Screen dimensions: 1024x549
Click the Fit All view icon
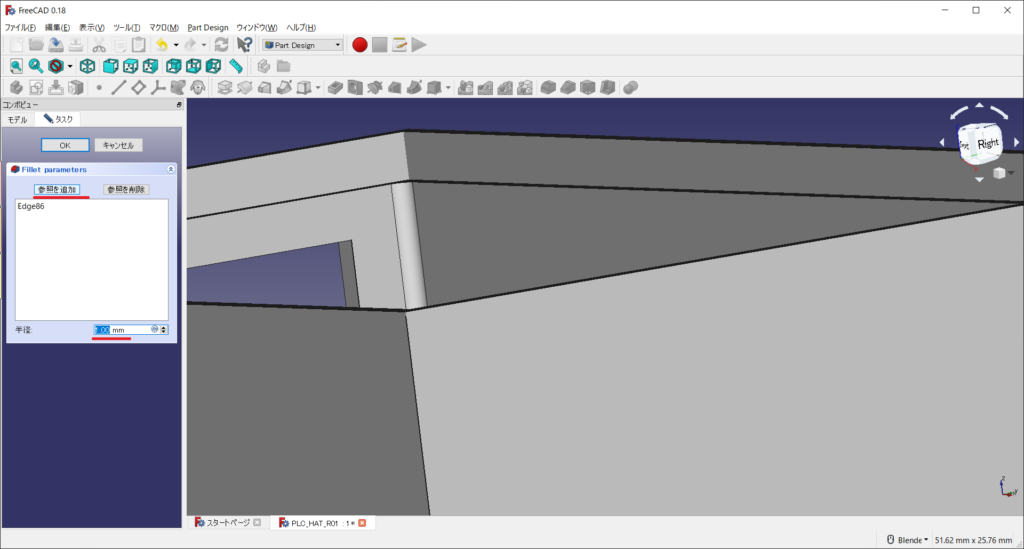click(x=16, y=66)
